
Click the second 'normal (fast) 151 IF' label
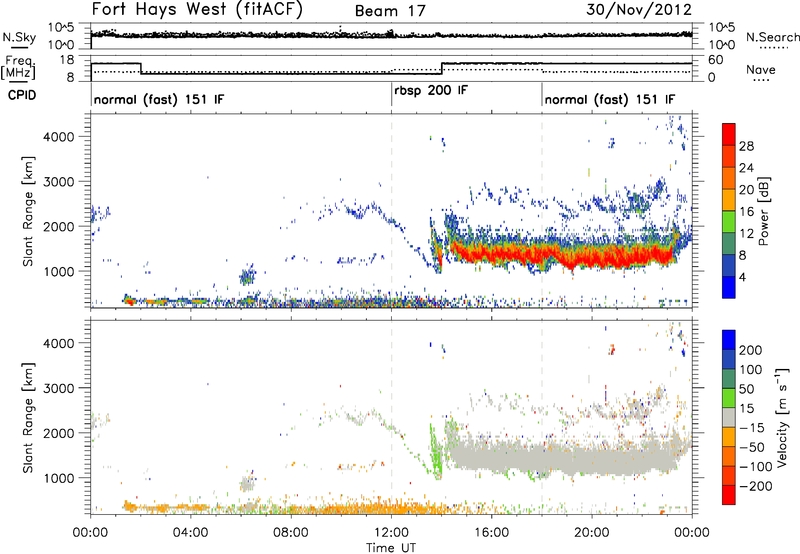point(610,99)
